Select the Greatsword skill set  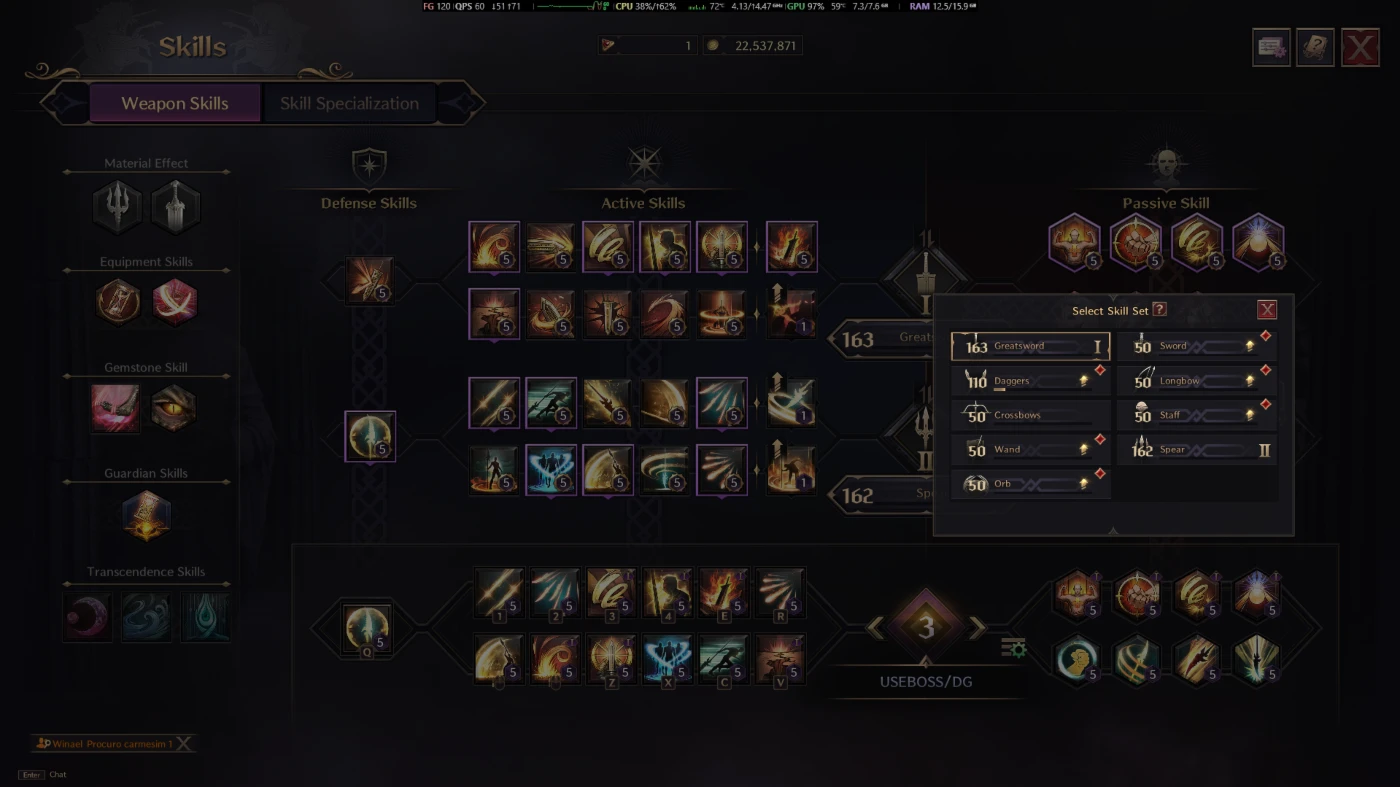point(1031,347)
